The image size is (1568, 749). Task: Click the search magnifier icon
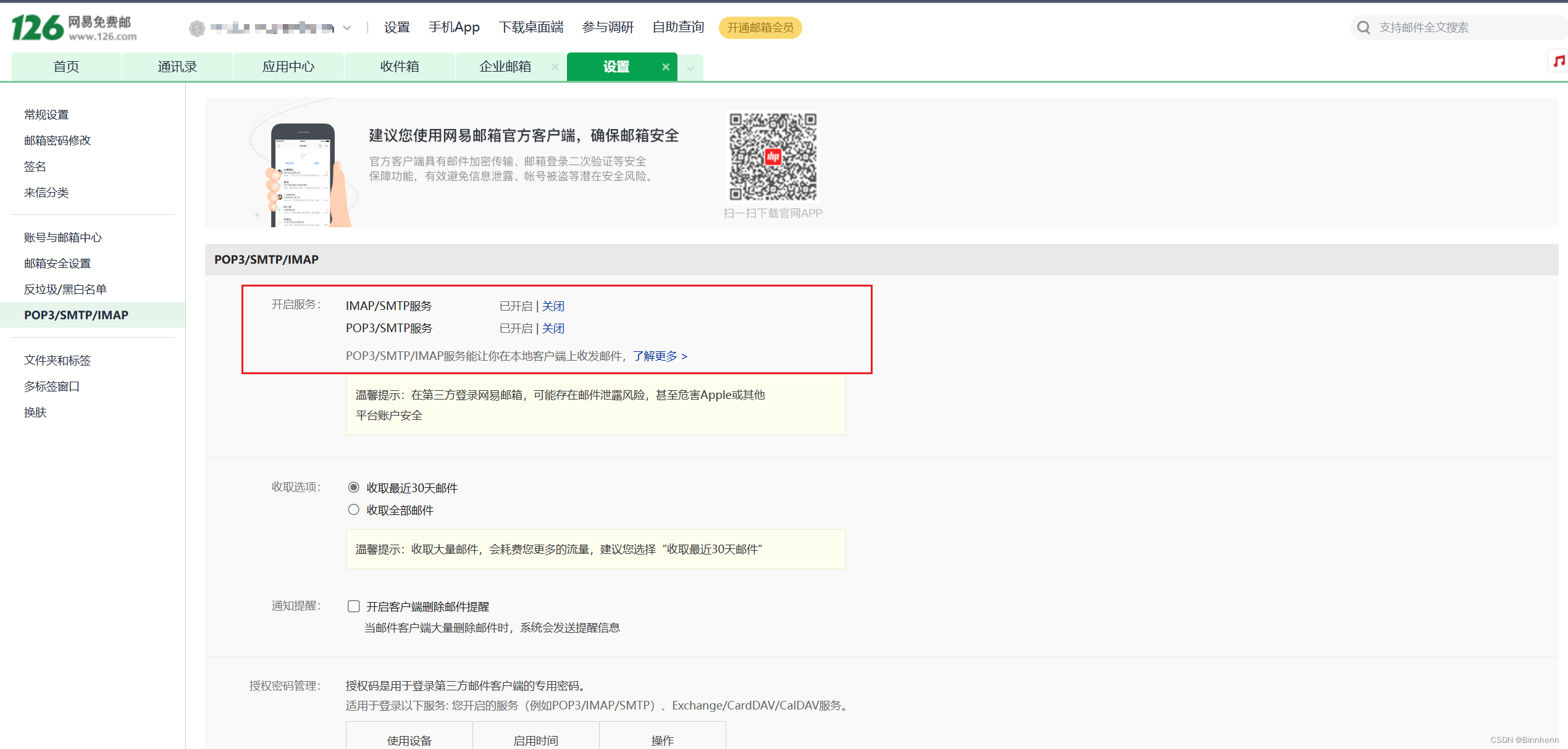1364,27
